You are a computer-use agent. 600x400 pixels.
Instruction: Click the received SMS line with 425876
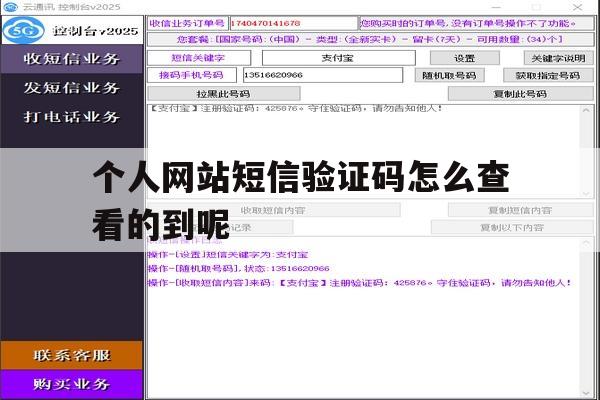(296, 108)
